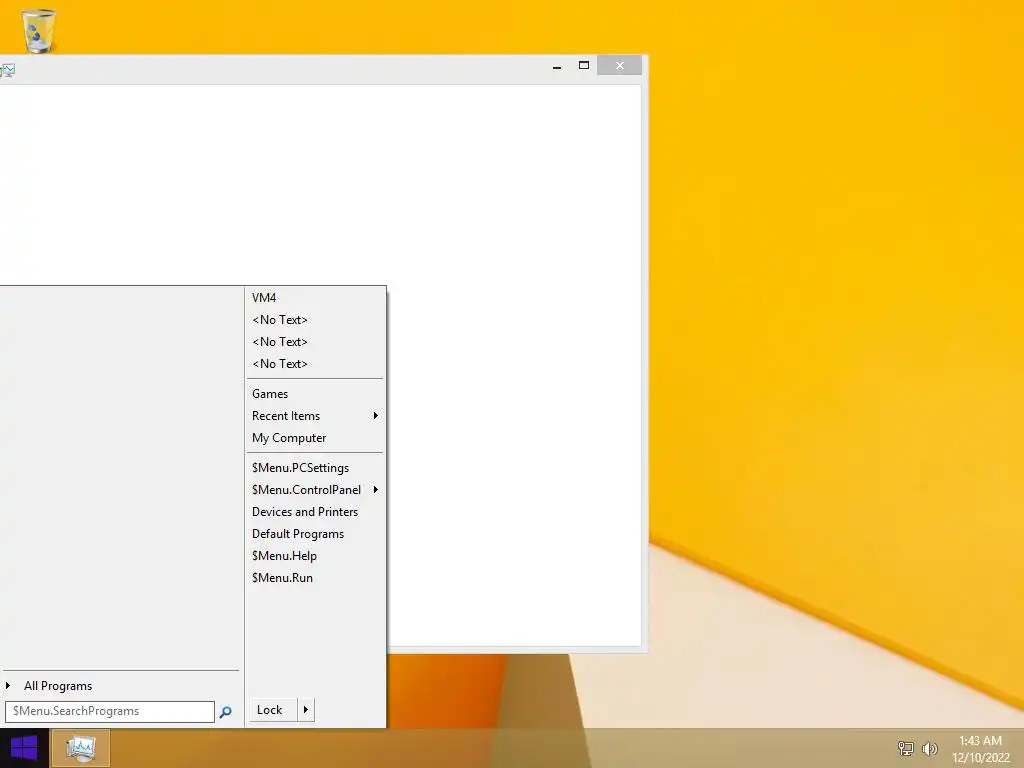Select the second <No Text> entry
1024x768 pixels.
[x=315, y=342]
